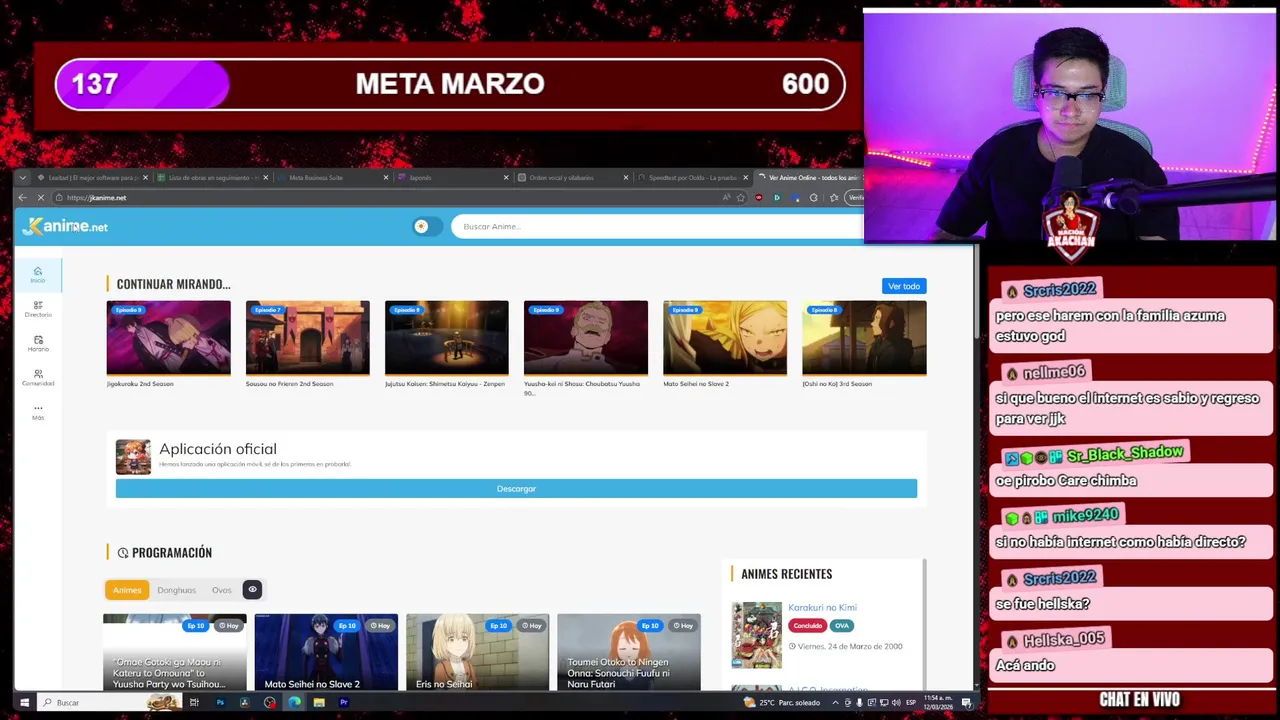Open Mato Seihei no Slave 2 schedule card
Screen dimensions: 1280x720
pyautogui.click(x=326, y=652)
